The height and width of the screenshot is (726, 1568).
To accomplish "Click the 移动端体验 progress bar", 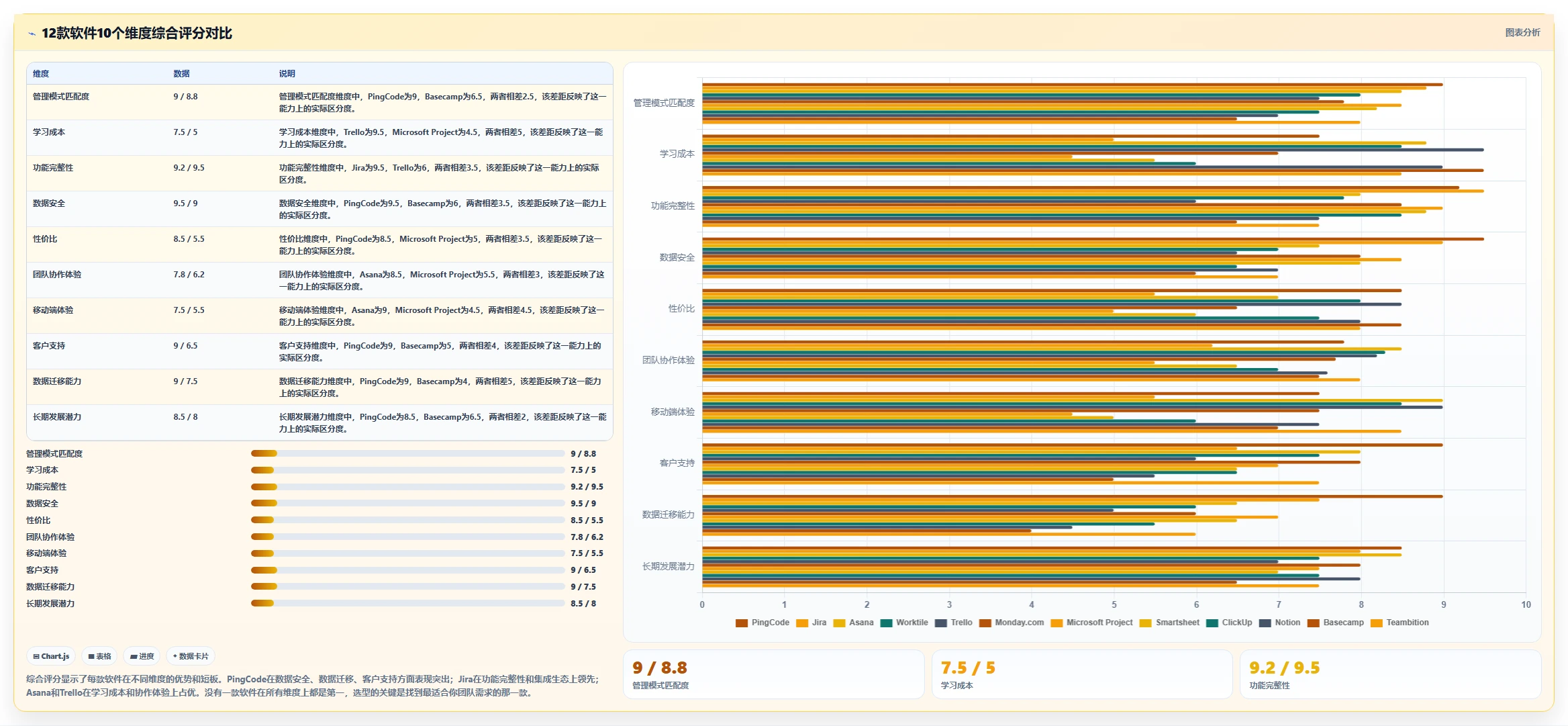I will [x=407, y=553].
